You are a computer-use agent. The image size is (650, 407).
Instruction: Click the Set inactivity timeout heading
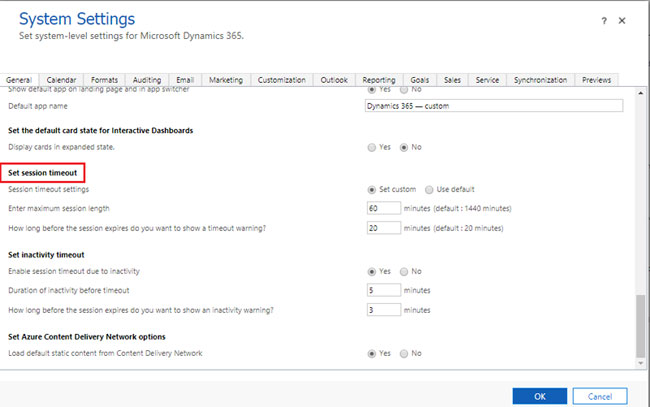[x=46, y=255]
